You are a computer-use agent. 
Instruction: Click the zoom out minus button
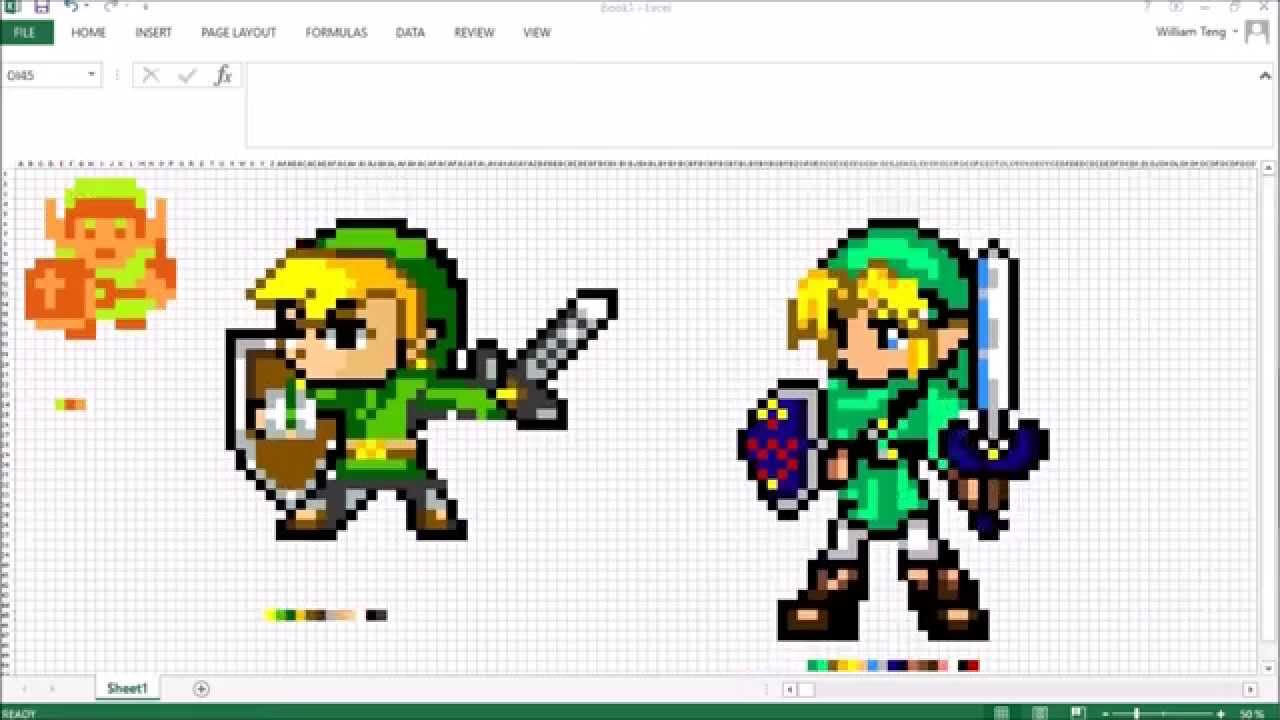1105,713
